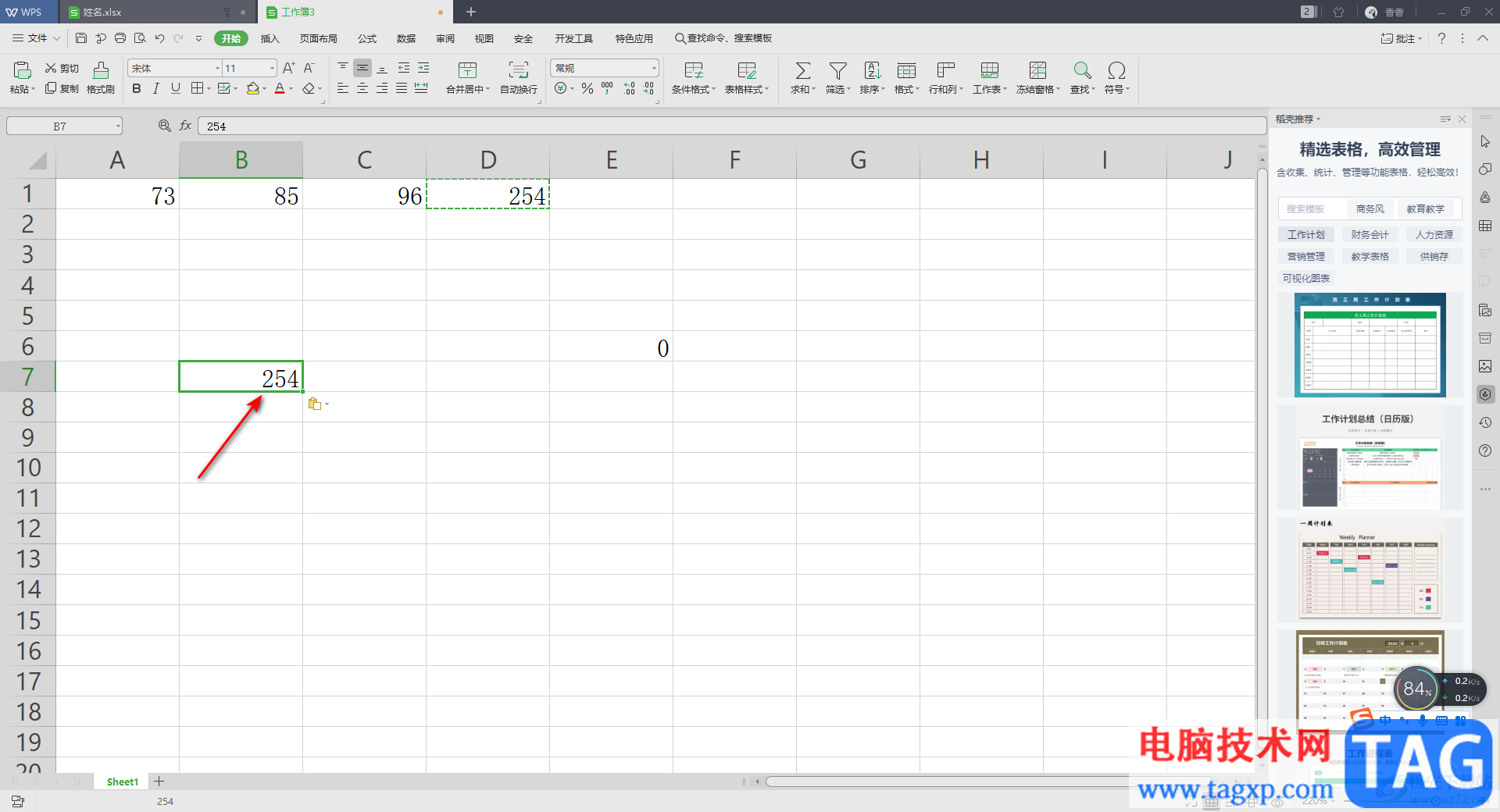The width and height of the screenshot is (1500, 812).
Task: Click the eraser clear-format icon
Action: tap(309, 89)
